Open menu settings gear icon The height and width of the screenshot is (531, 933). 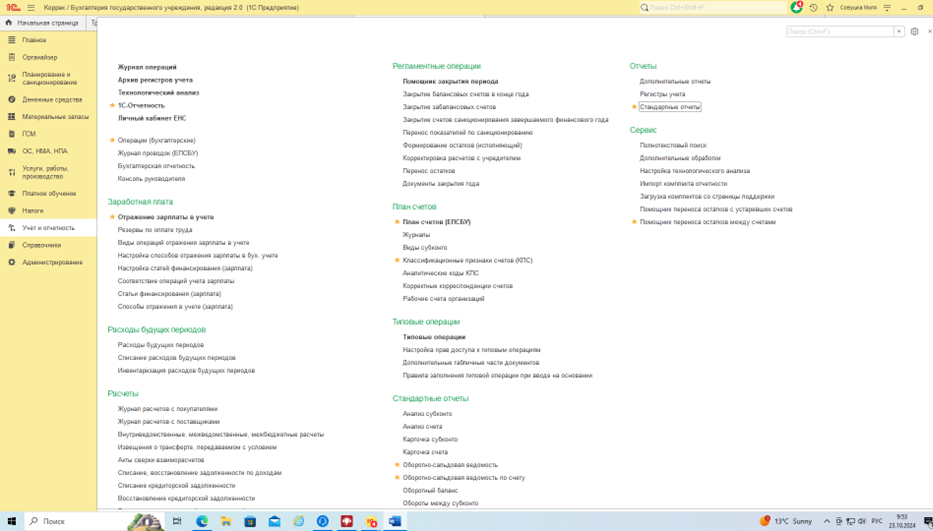coord(915,32)
